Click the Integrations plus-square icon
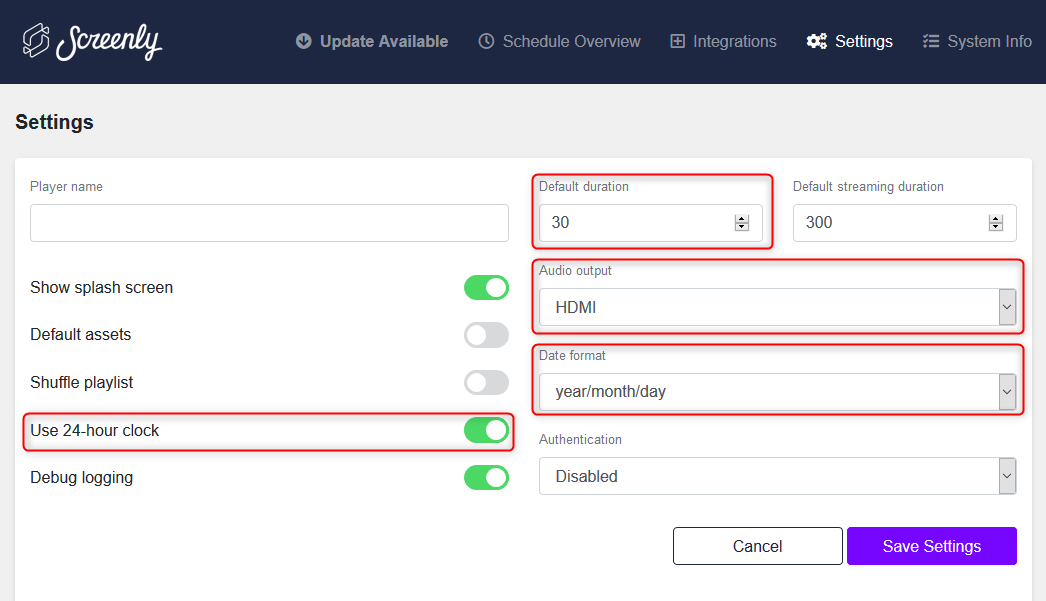 point(678,41)
